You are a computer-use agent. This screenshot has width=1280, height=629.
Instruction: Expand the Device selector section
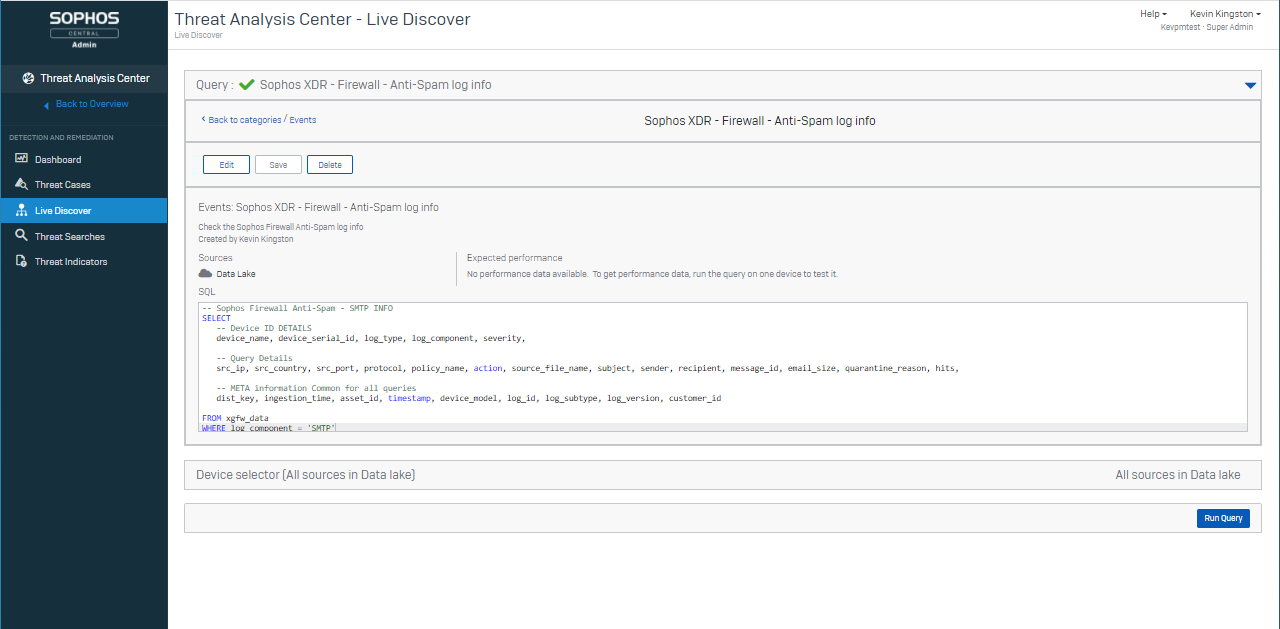click(723, 475)
